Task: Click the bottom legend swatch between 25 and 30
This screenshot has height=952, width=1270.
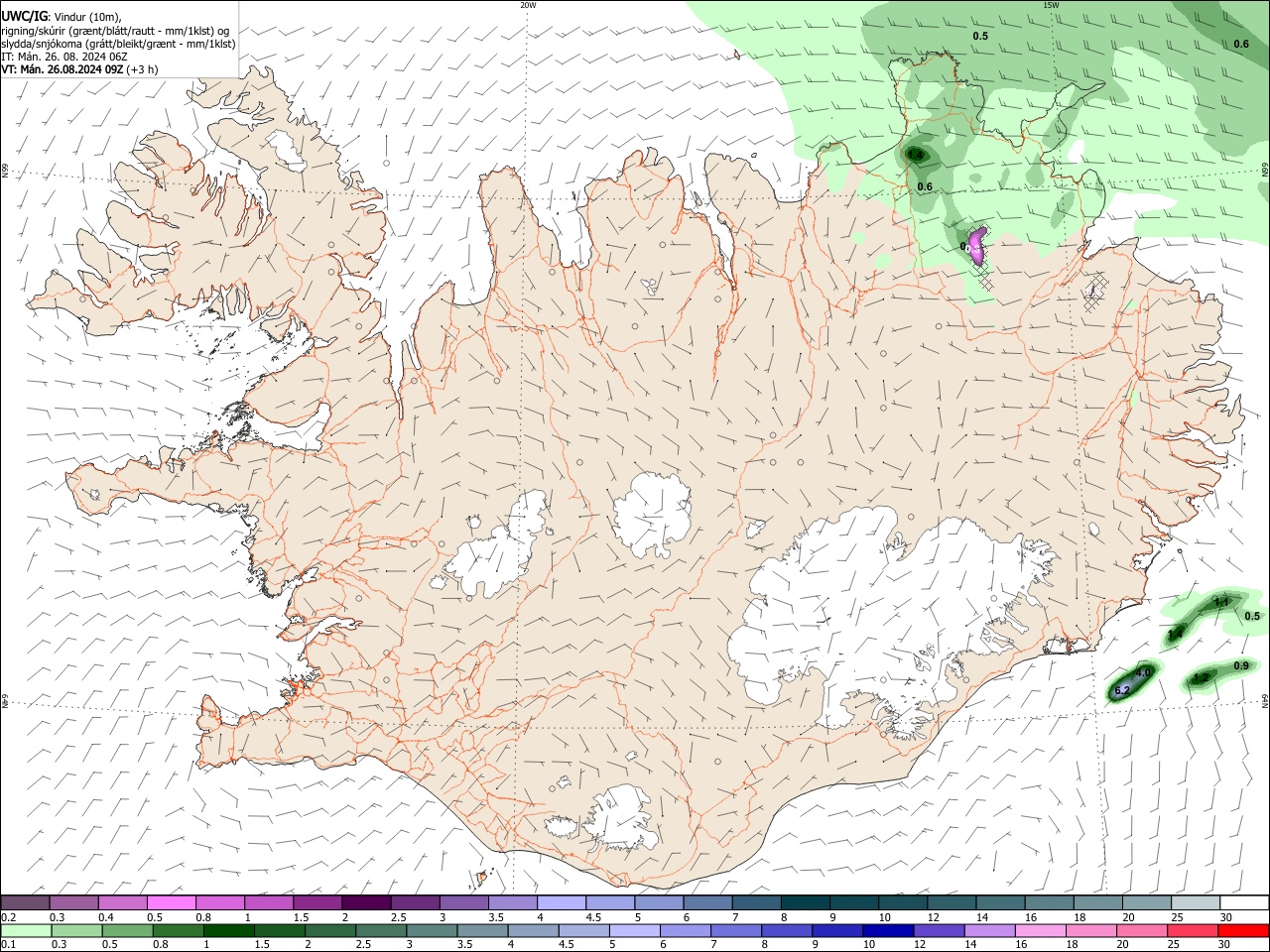Action: 1195,930
